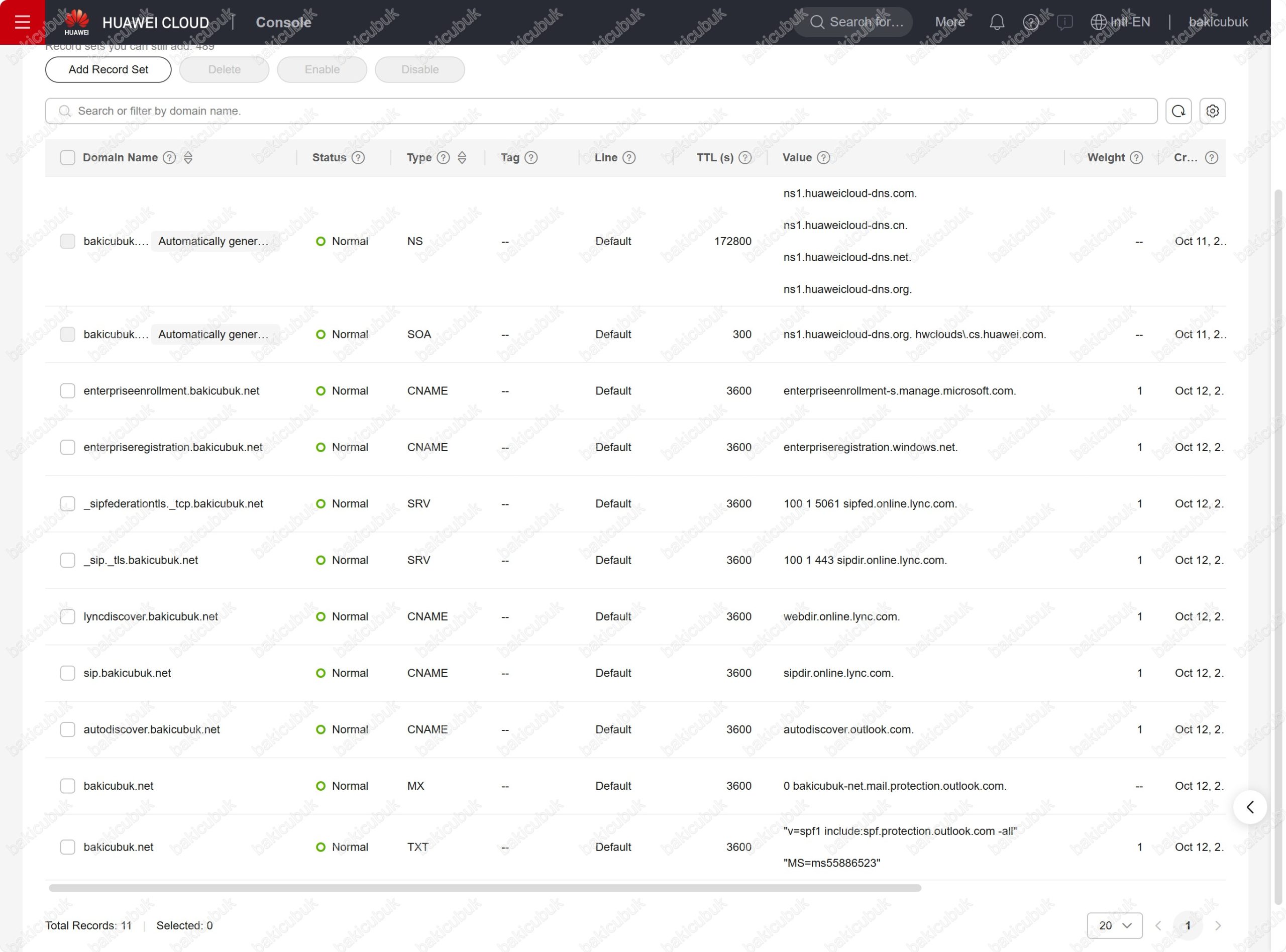This screenshot has width=1286, height=952.
Task: Open the enterpriseenrollment.bakicubuk.net record
Action: coord(171,391)
